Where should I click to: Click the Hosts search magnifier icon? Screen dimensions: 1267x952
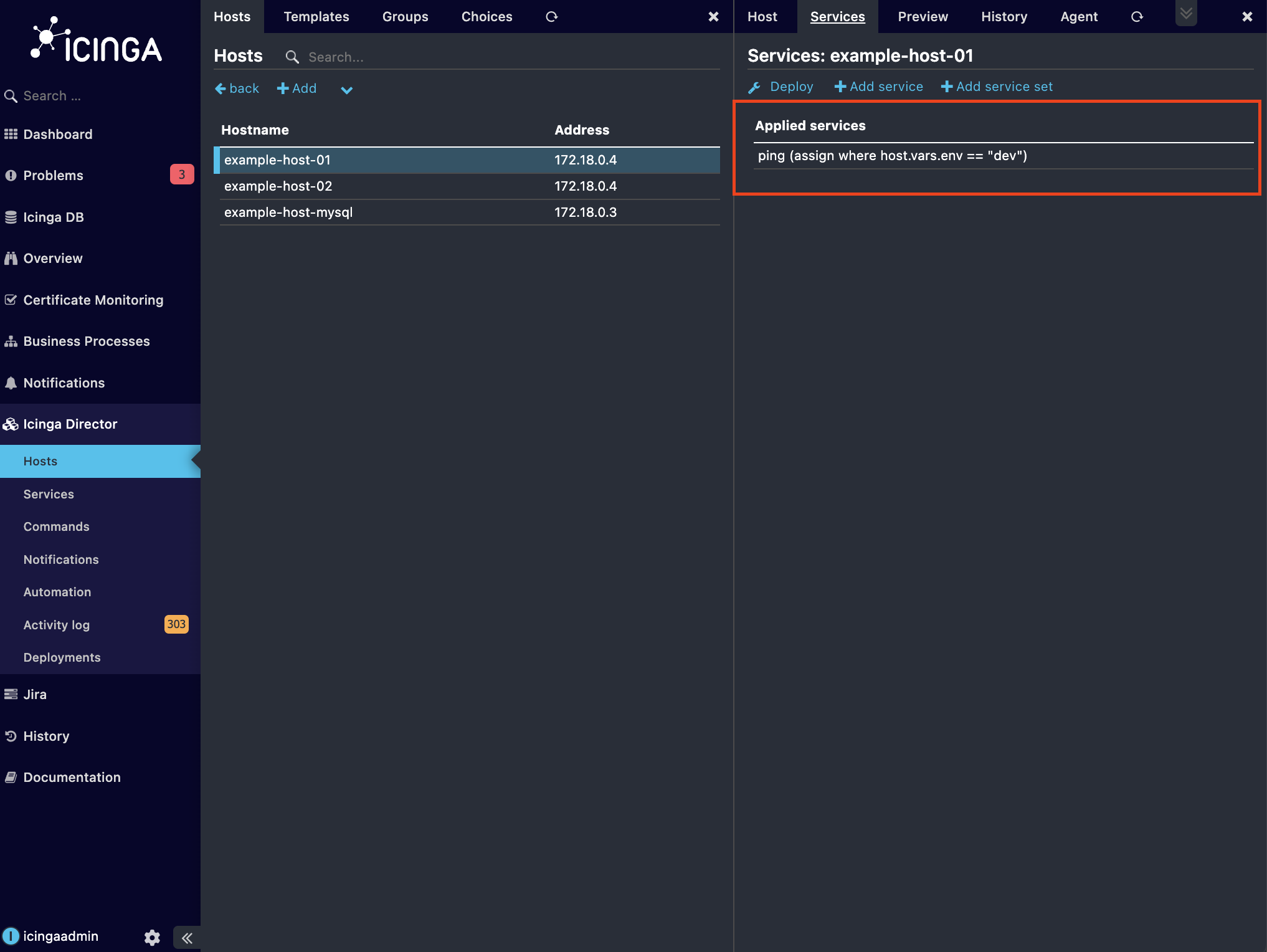292,57
